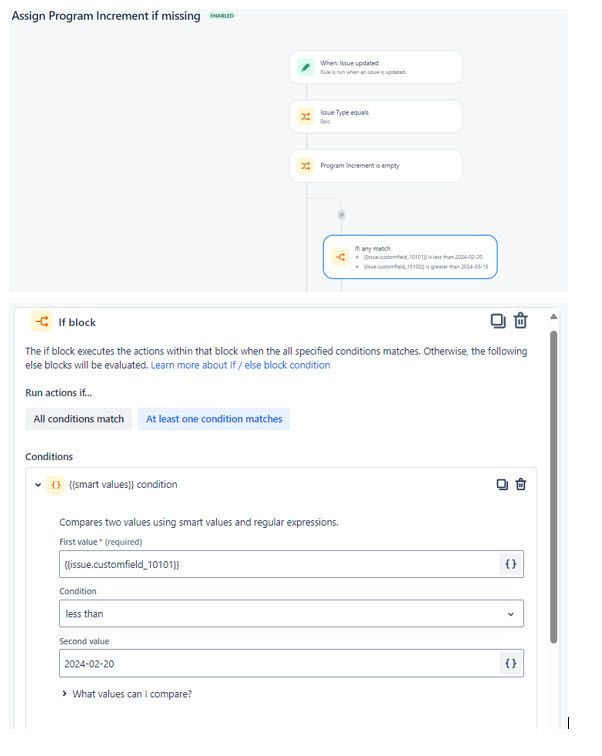Select the Program Increment is empty condition icon
The image size is (602, 756).
(x=306, y=165)
